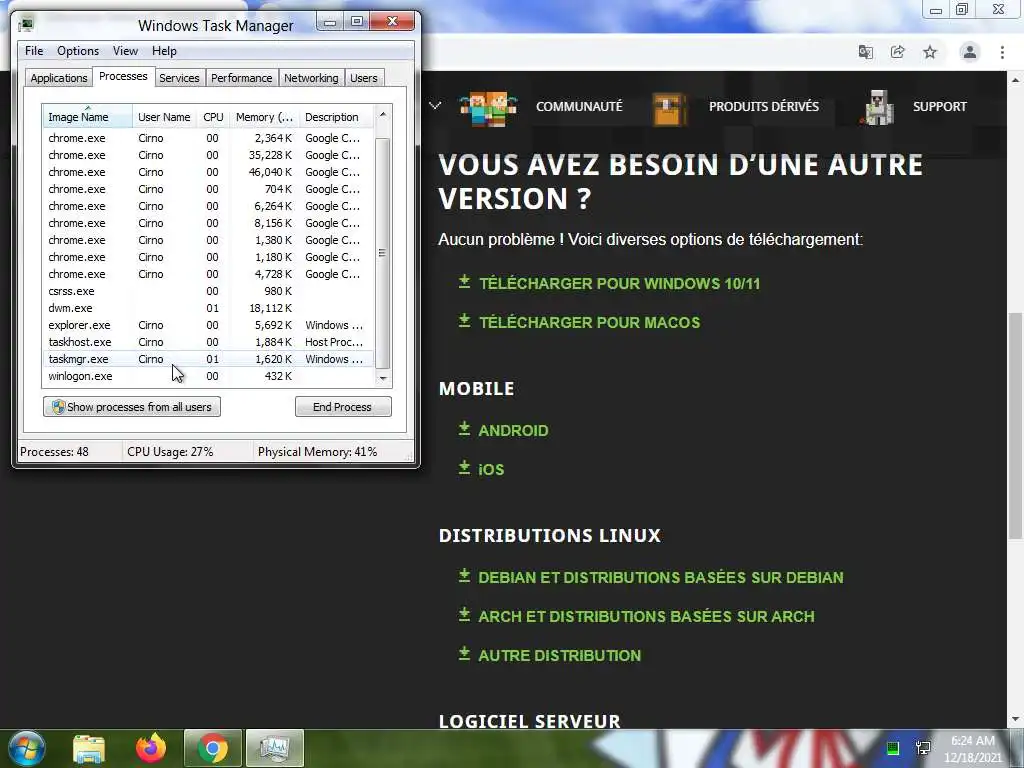The width and height of the screenshot is (1024, 768).
Task: Open Chrome profile avatar icon
Action: pos(970,52)
